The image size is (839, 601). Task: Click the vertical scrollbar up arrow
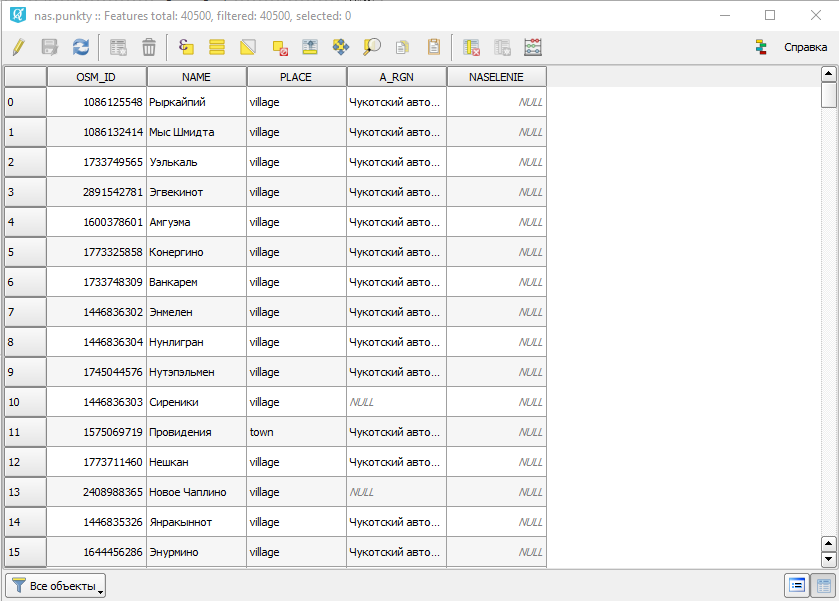coord(828,74)
